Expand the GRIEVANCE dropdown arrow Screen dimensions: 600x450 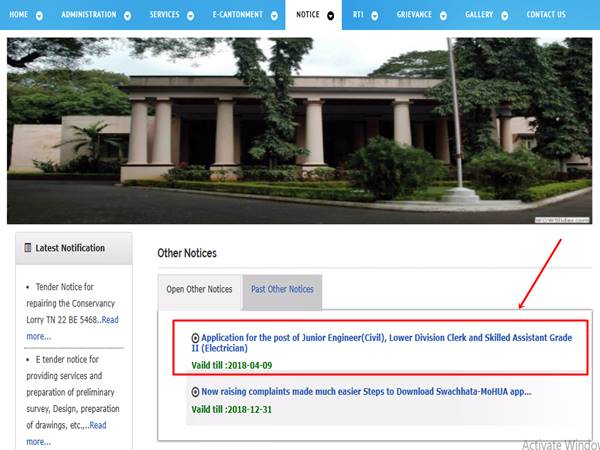(x=443, y=16)
